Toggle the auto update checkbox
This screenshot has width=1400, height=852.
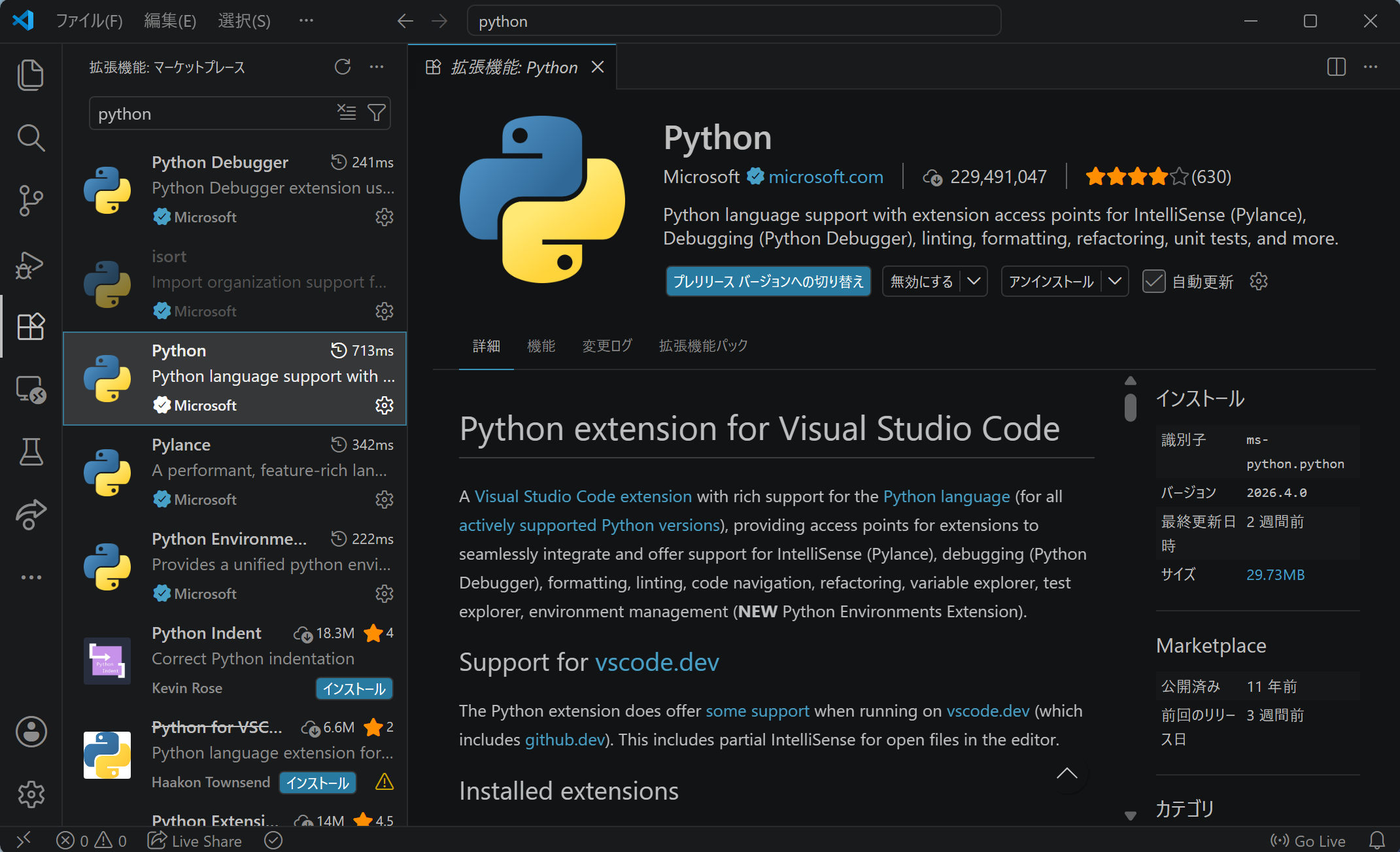coord(1153,281)
